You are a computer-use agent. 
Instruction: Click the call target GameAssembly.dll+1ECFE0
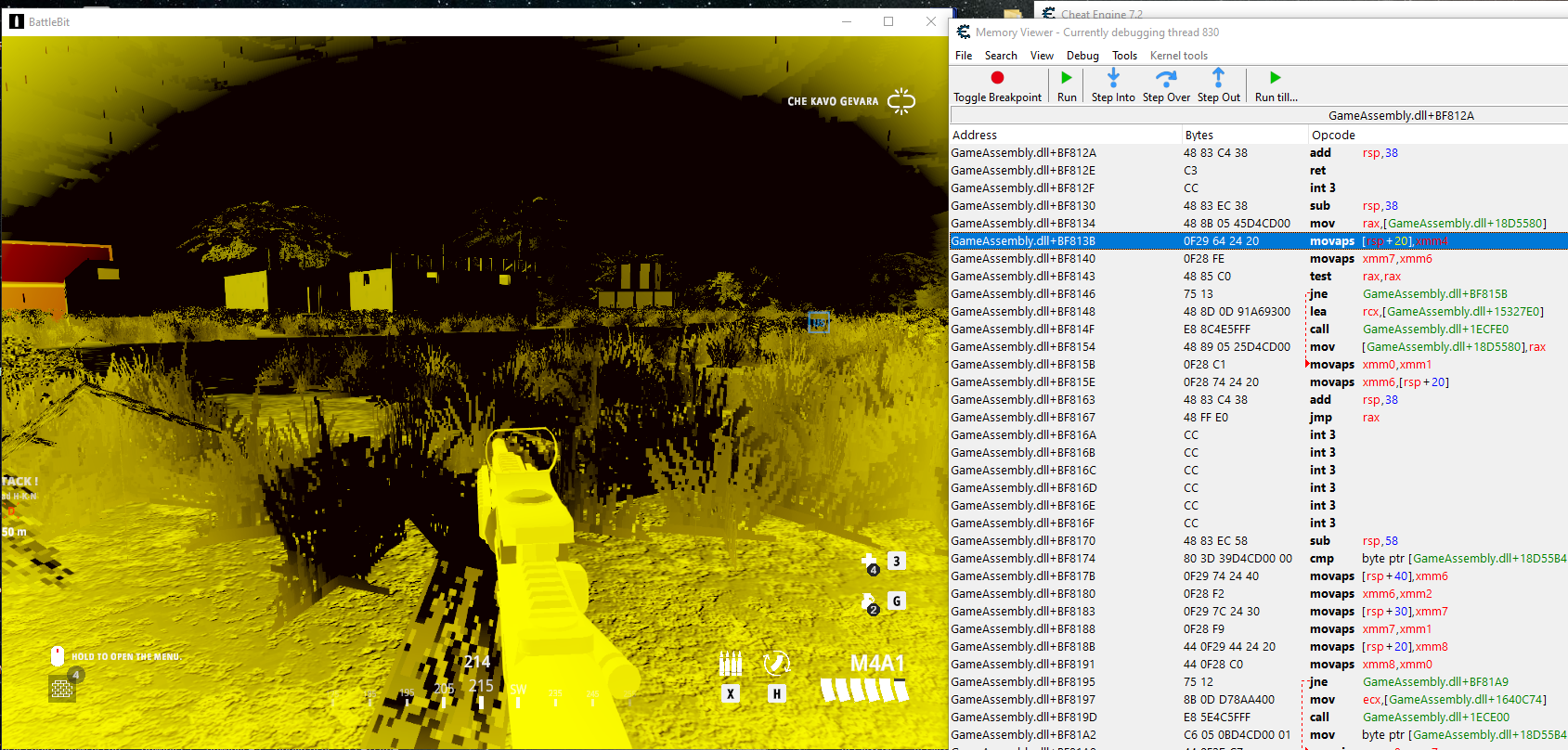tap(1435, 330)
